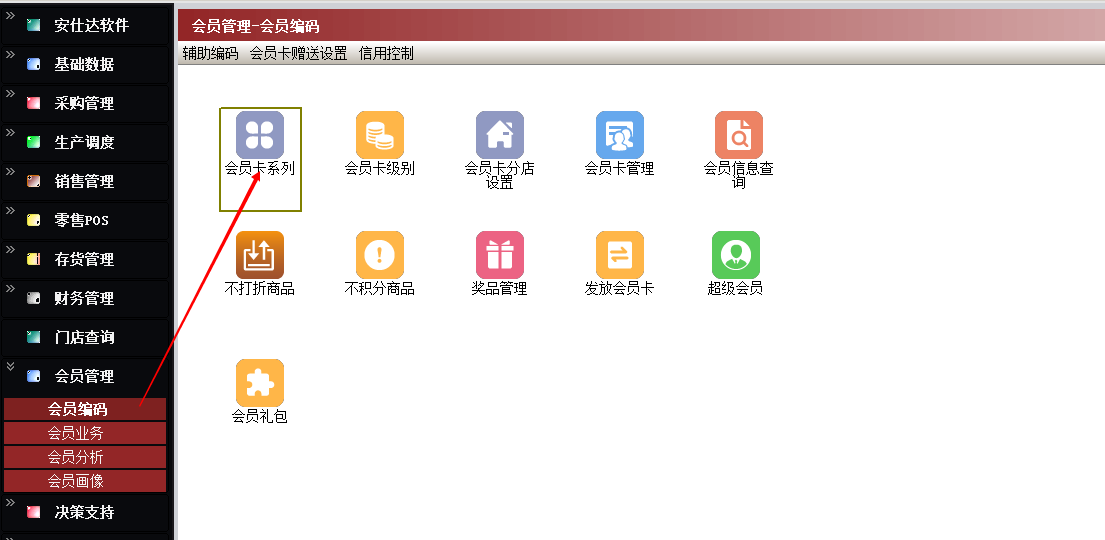Image resolution: width=1105 pixels, height=540 pixels.
Task: Click the 超级会员 label text
Action: pos(735,288)
